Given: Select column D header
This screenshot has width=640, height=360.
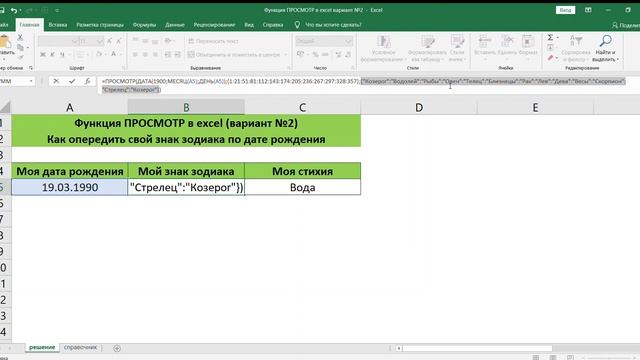Looking at the screenshot, I should [x=419, y=107].
